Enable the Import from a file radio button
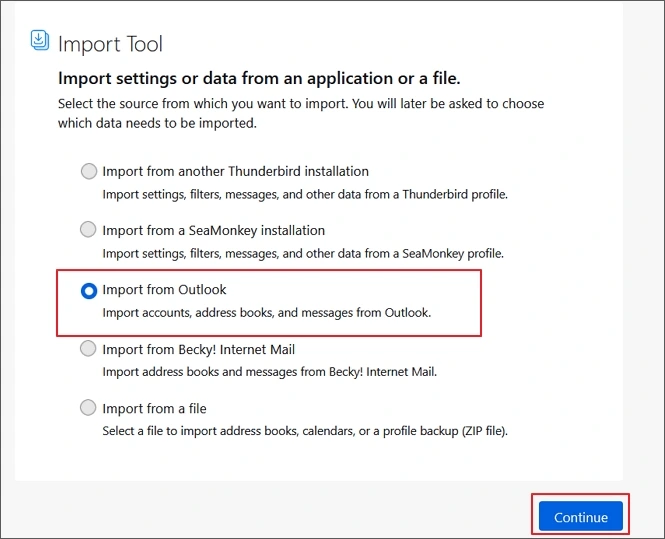The height and width of the screenshot is (539, 665). point(89,408)
